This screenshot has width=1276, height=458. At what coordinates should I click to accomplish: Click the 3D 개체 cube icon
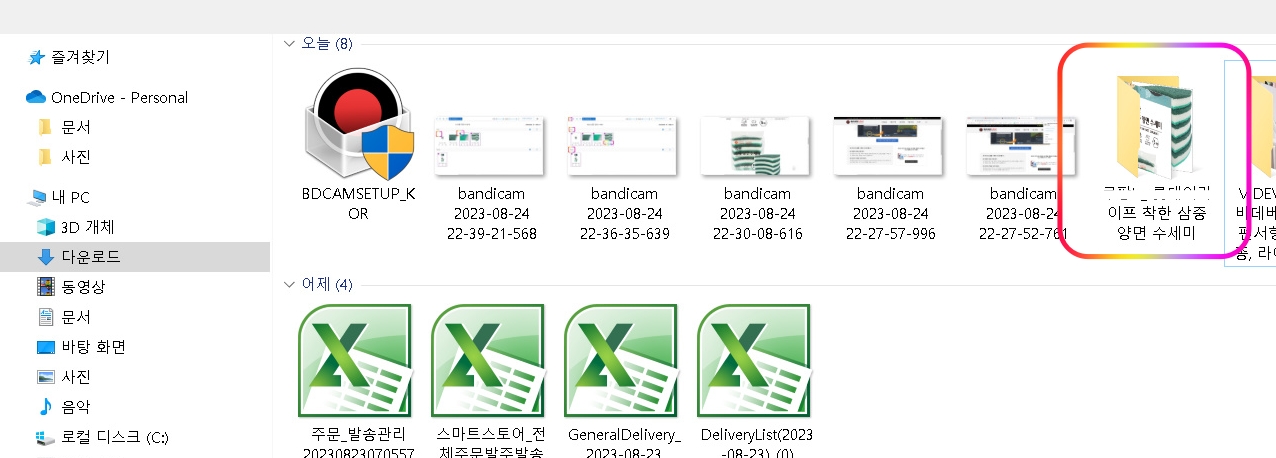tap(45, 227)
